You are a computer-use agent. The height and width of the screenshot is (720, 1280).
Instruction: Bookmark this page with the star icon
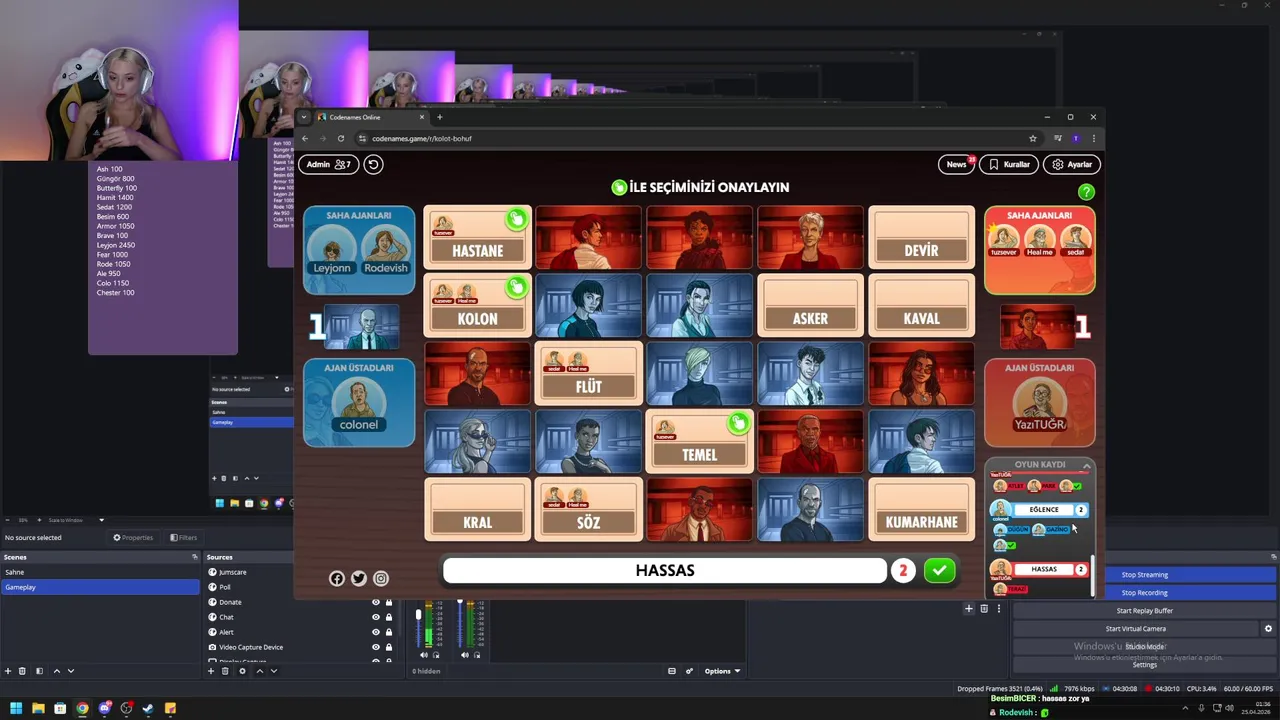1033,138
